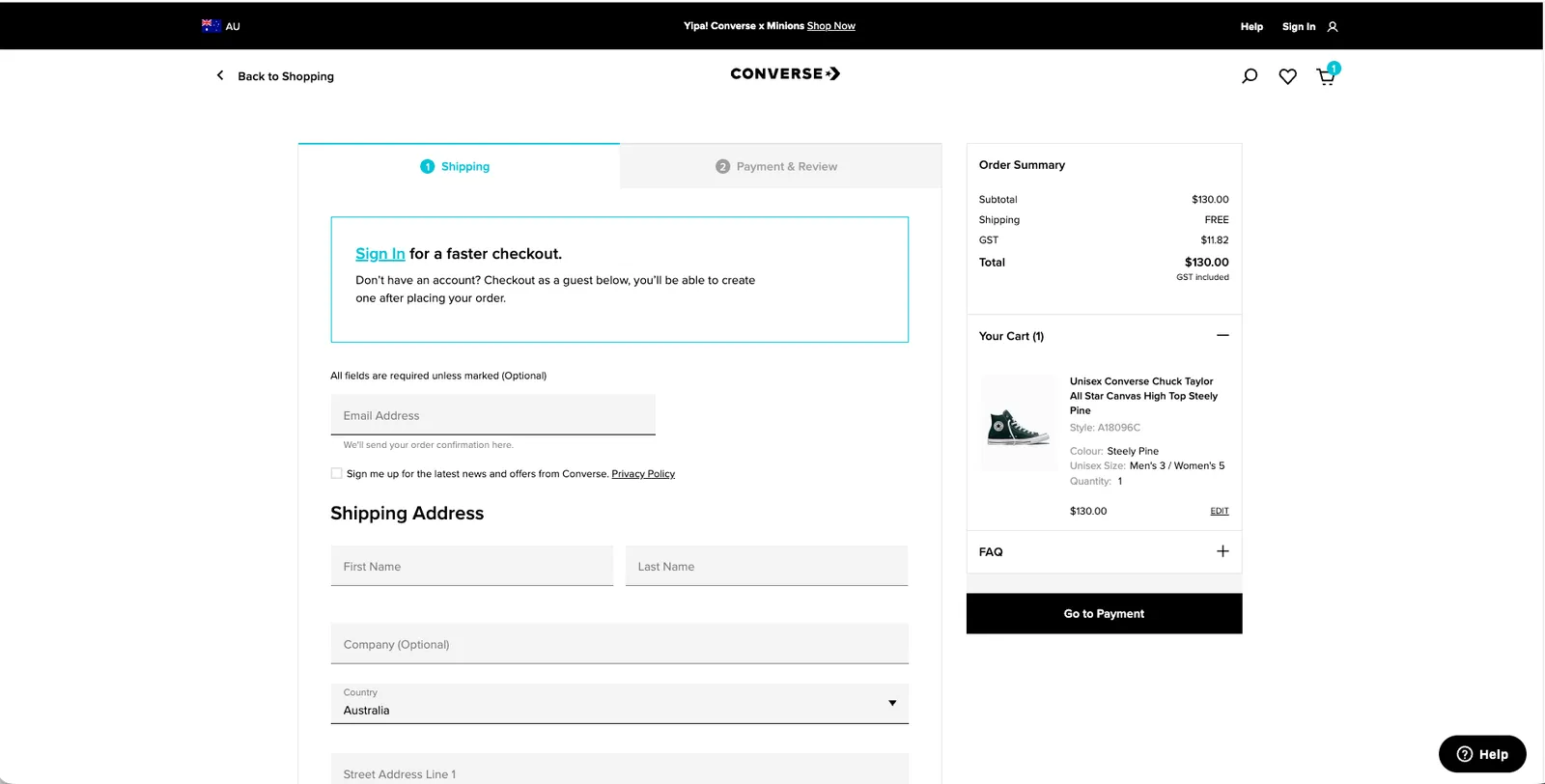1545x784 pixels.
Task: Tick the newsletter sign-up checkbox
Action: tap(336, 473)
